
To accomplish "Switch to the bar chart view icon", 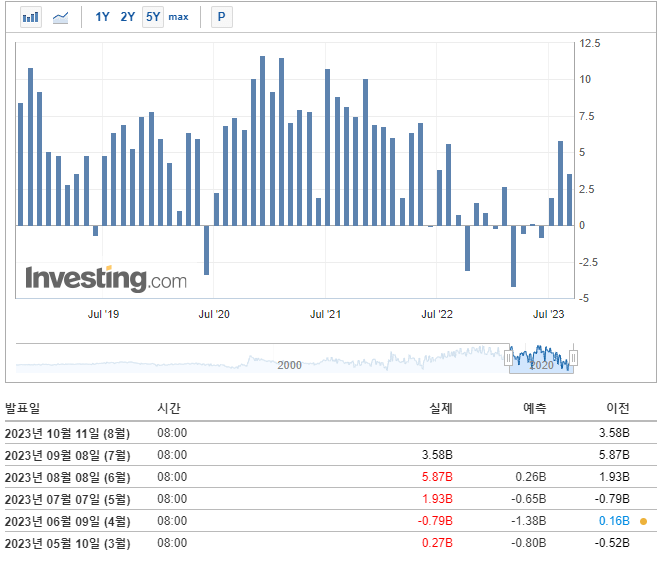I will pos(31,17).
